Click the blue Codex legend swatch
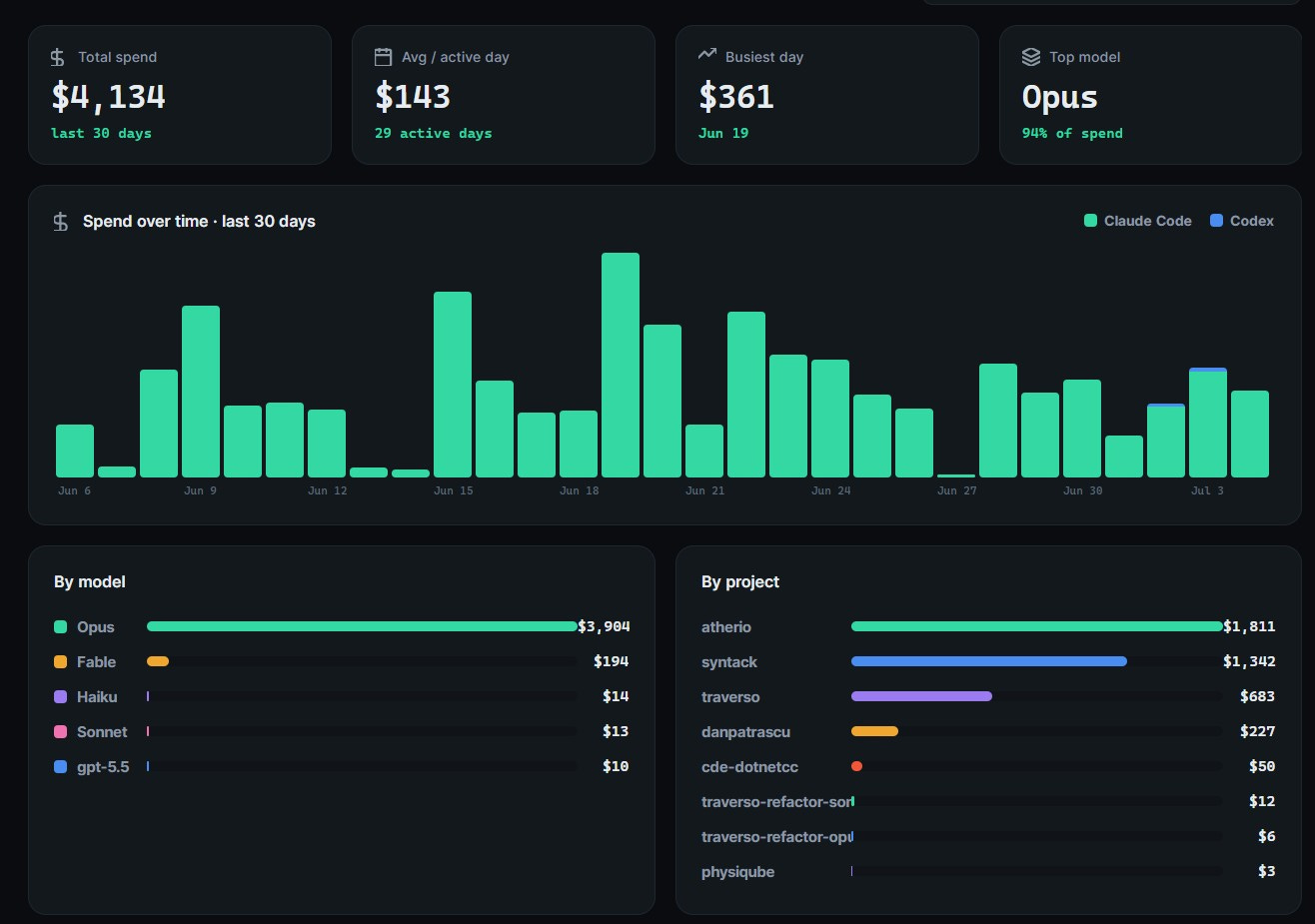The width and height of the screenshot is (1315, 924). tap(1216, 221)
